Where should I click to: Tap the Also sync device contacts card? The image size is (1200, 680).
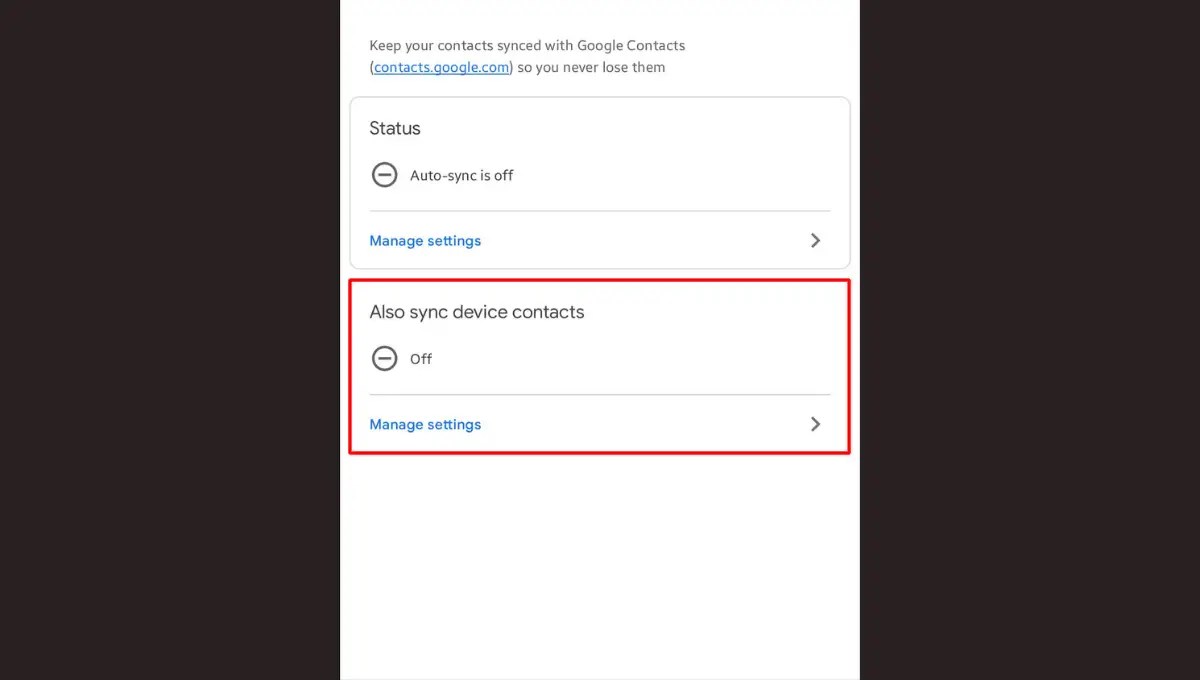[x=598, y=366]
